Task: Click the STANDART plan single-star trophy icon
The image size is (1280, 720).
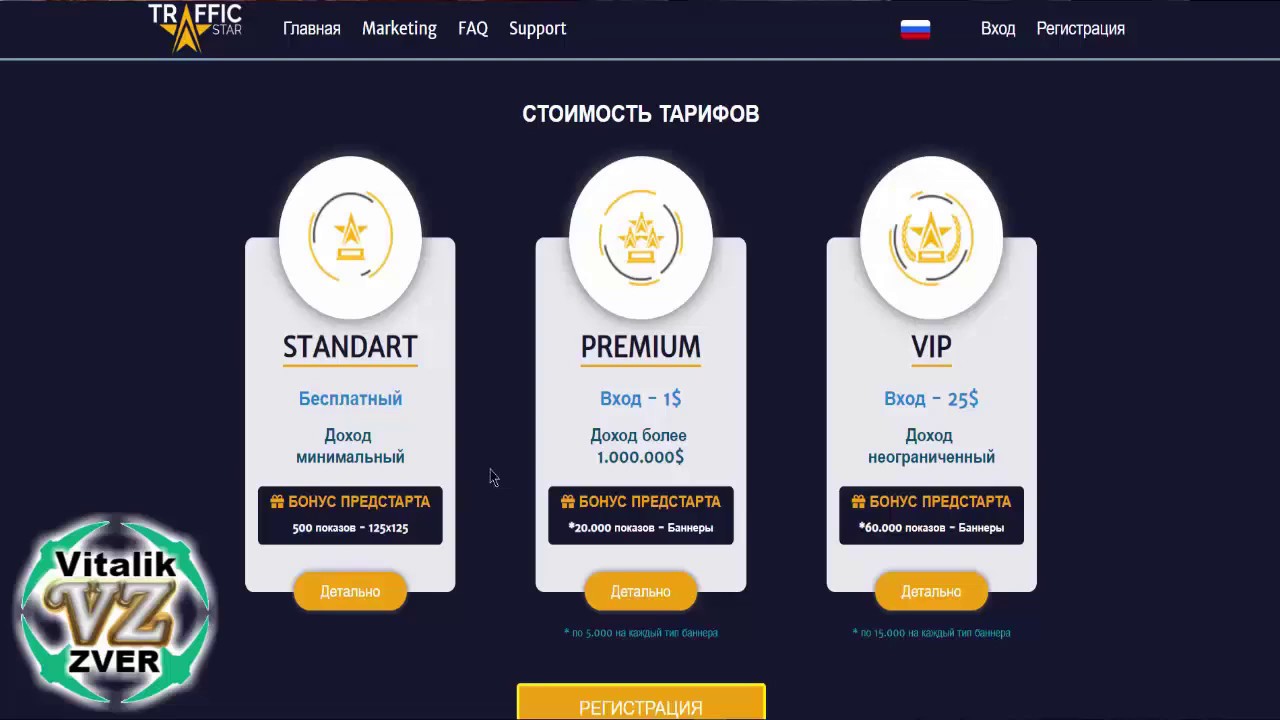Action: [351, 237]
